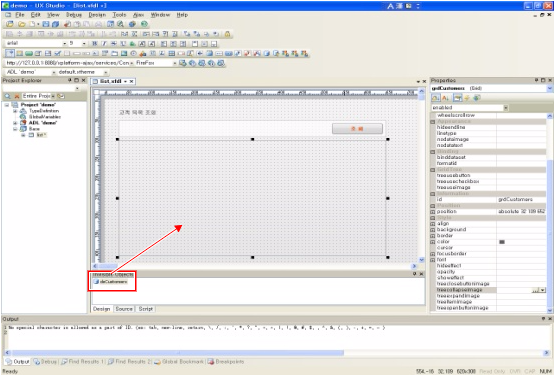555x376 pixels.
Task: Click the alphabetical sort icon in Properties
Action: coord(445,98)
